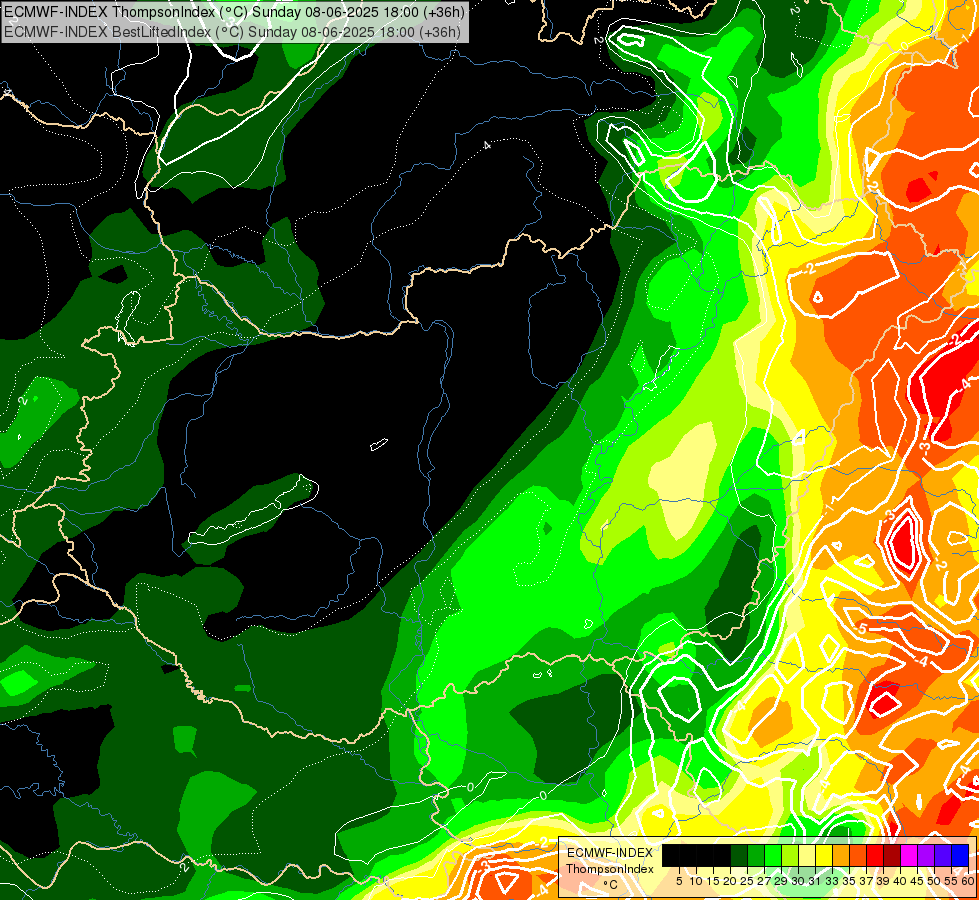Viewport: 979px width, 900px height.
Task: Click the BestLiftedIndex title line at top
Action: [x=232, y=31]
